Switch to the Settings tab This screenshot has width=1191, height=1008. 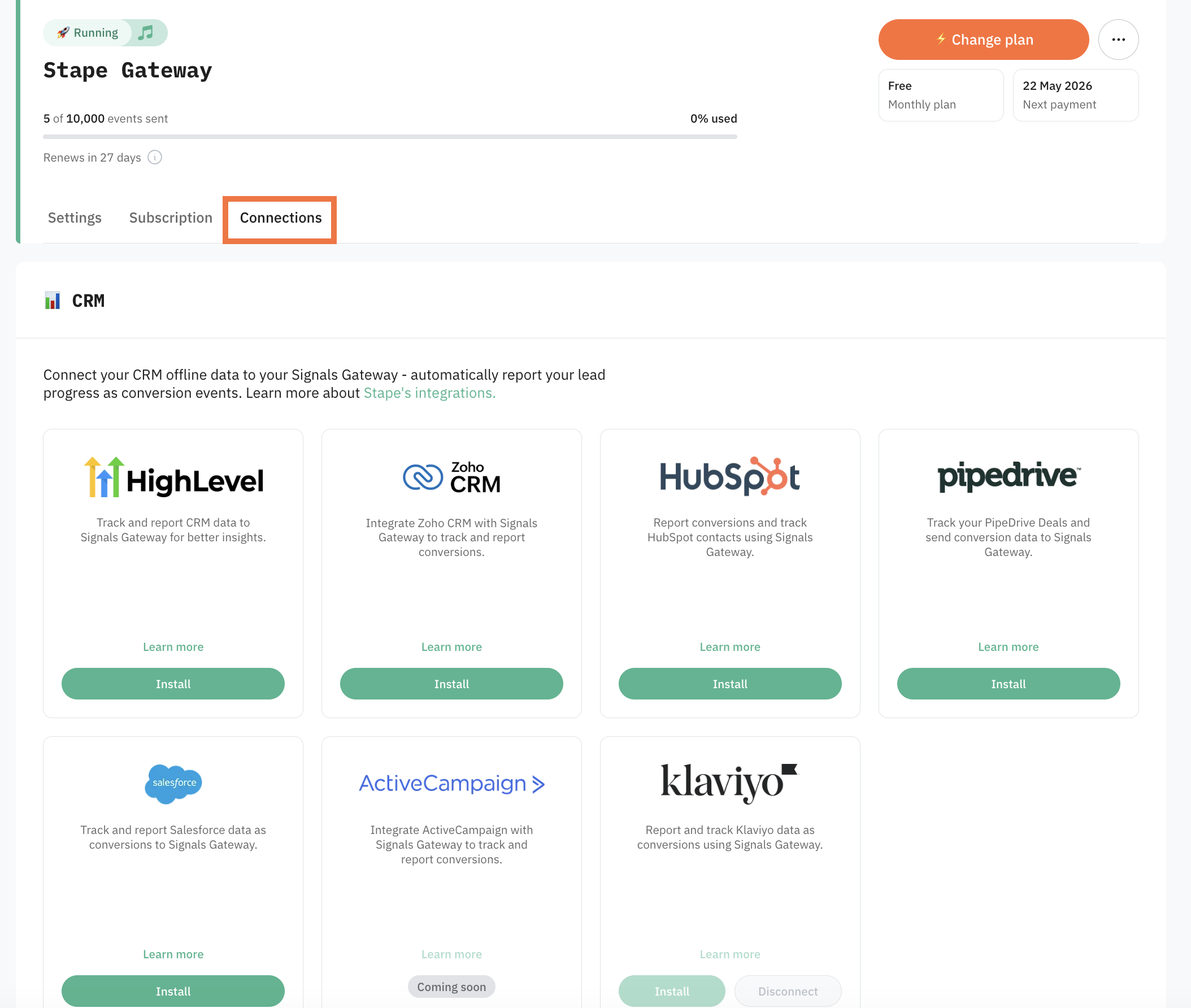pos(75,218)
